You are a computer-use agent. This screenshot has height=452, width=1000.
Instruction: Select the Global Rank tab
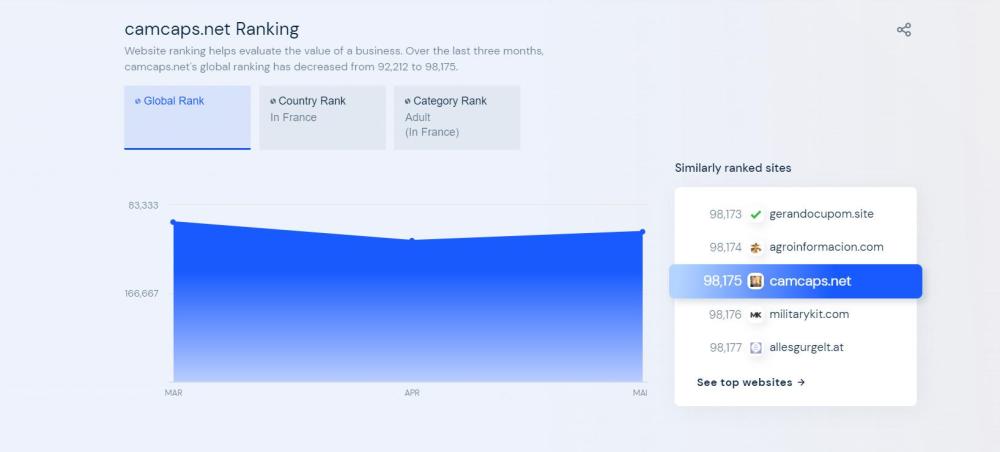pos(187,117)
